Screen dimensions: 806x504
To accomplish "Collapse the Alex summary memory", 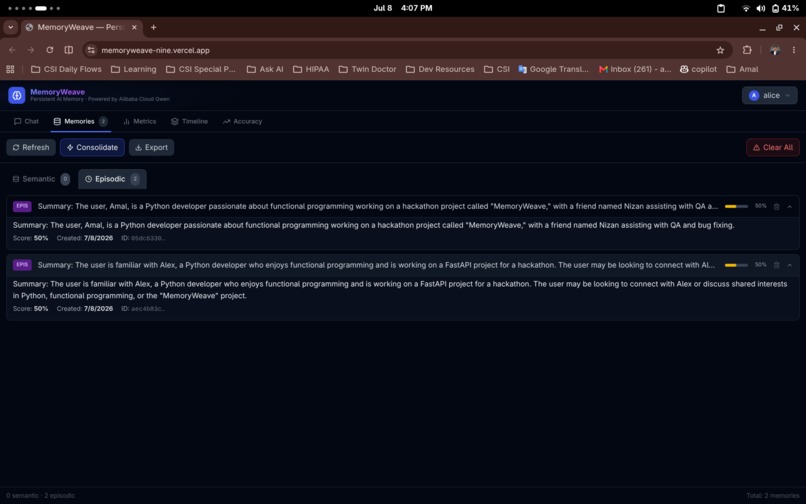I will pos(790,265).
